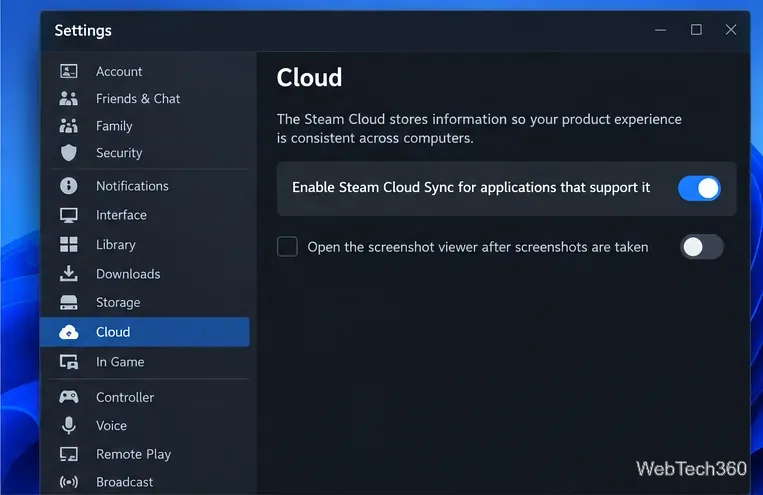Open the Account settings page
763x495 pixels.
tap(145, 71)
